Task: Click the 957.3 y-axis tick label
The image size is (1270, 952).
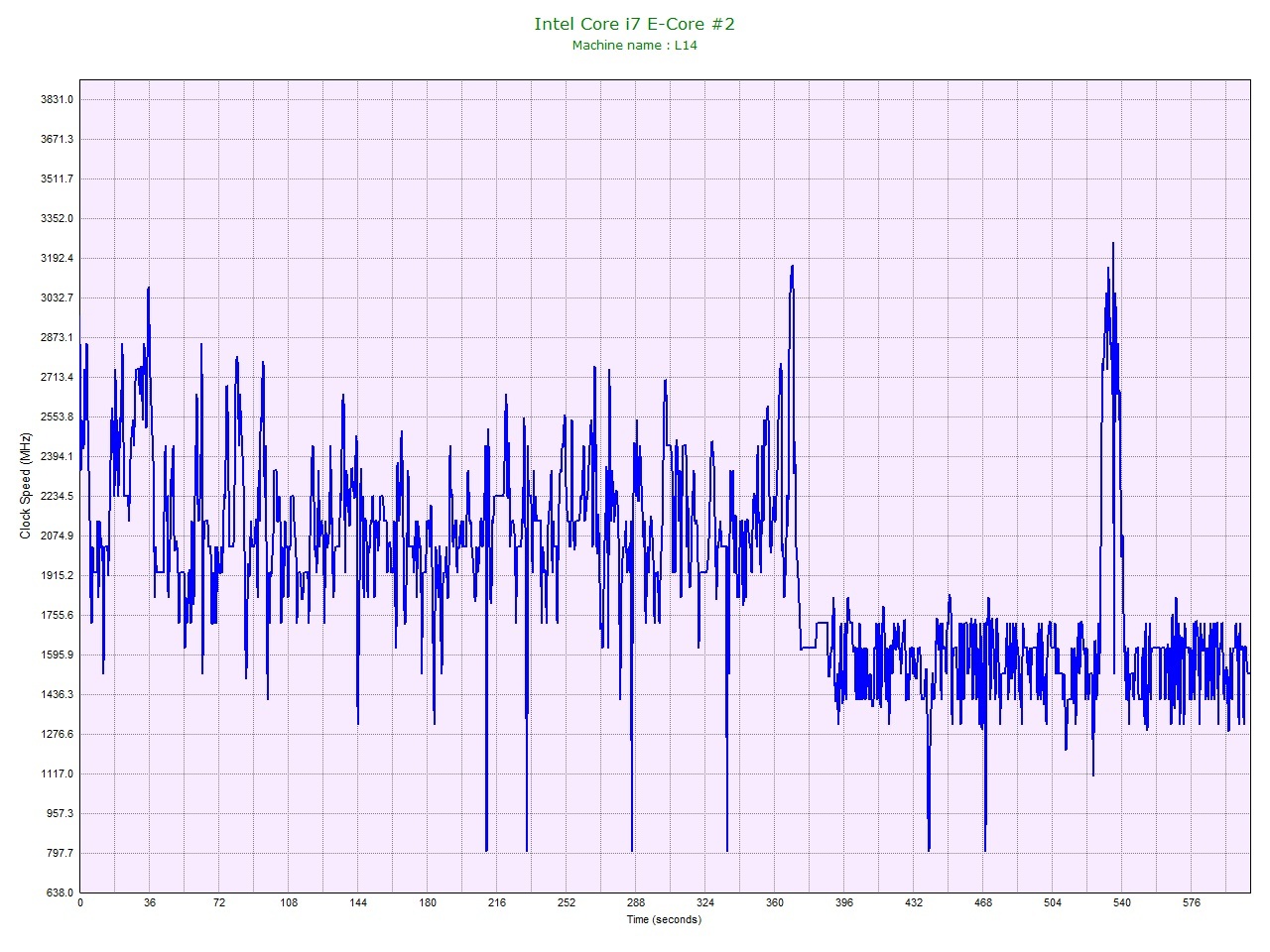Action: coord(60,813)
